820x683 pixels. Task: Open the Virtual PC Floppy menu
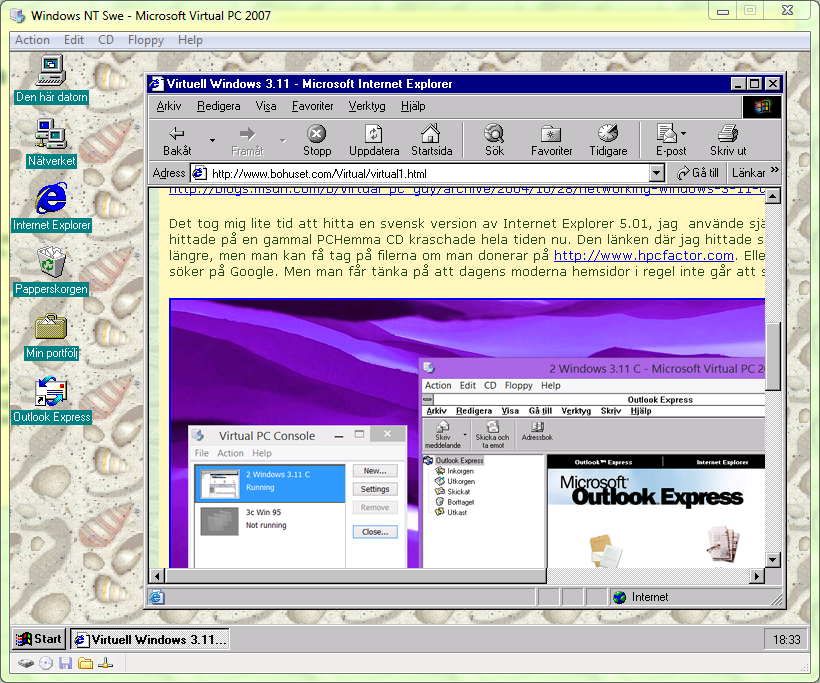(146, 40)
